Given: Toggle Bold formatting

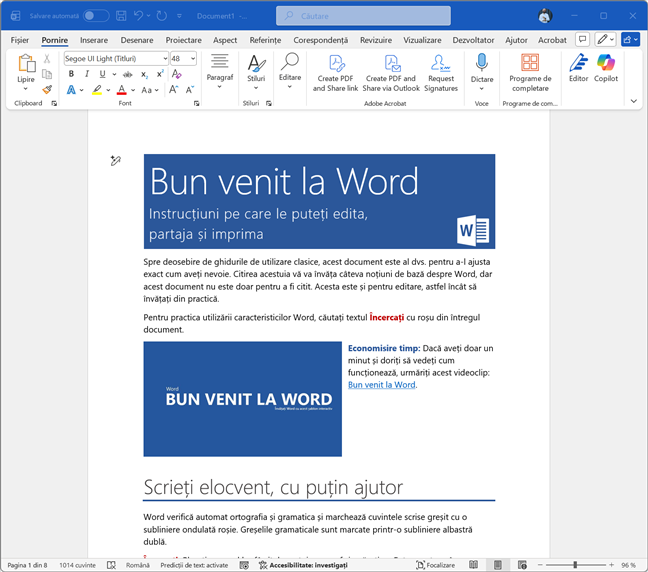Looking at the screenshot, I should tap(71, 74).
